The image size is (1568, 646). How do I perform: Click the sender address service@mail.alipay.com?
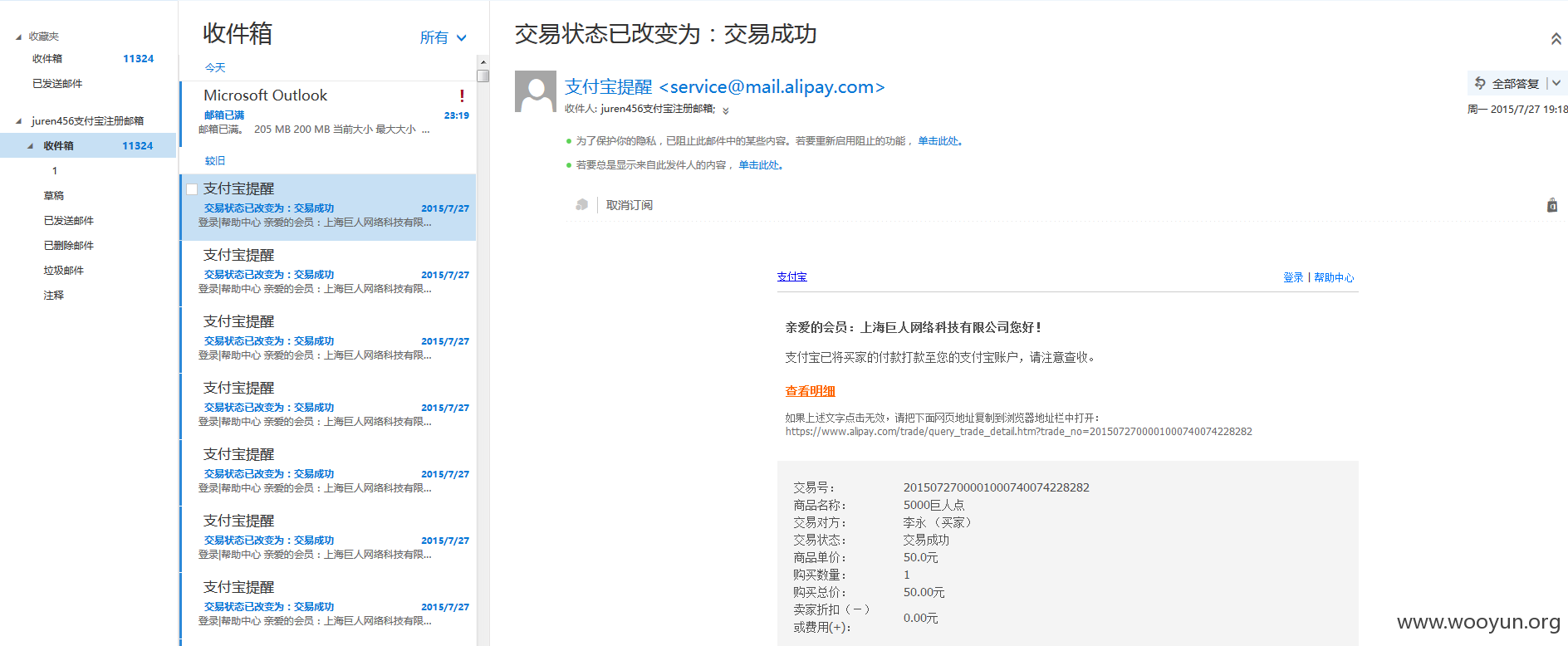click(772, 87)
